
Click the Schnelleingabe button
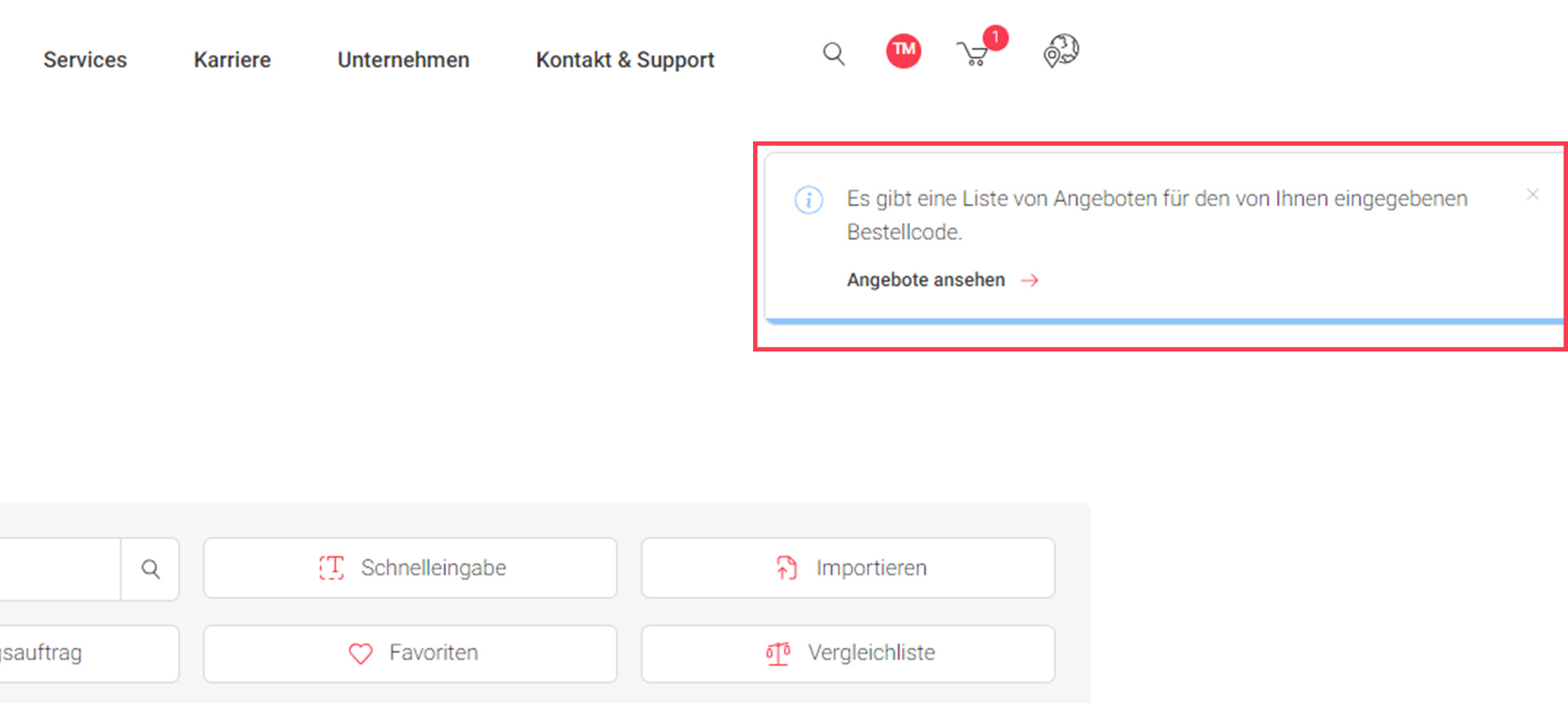tap(410, 568)
